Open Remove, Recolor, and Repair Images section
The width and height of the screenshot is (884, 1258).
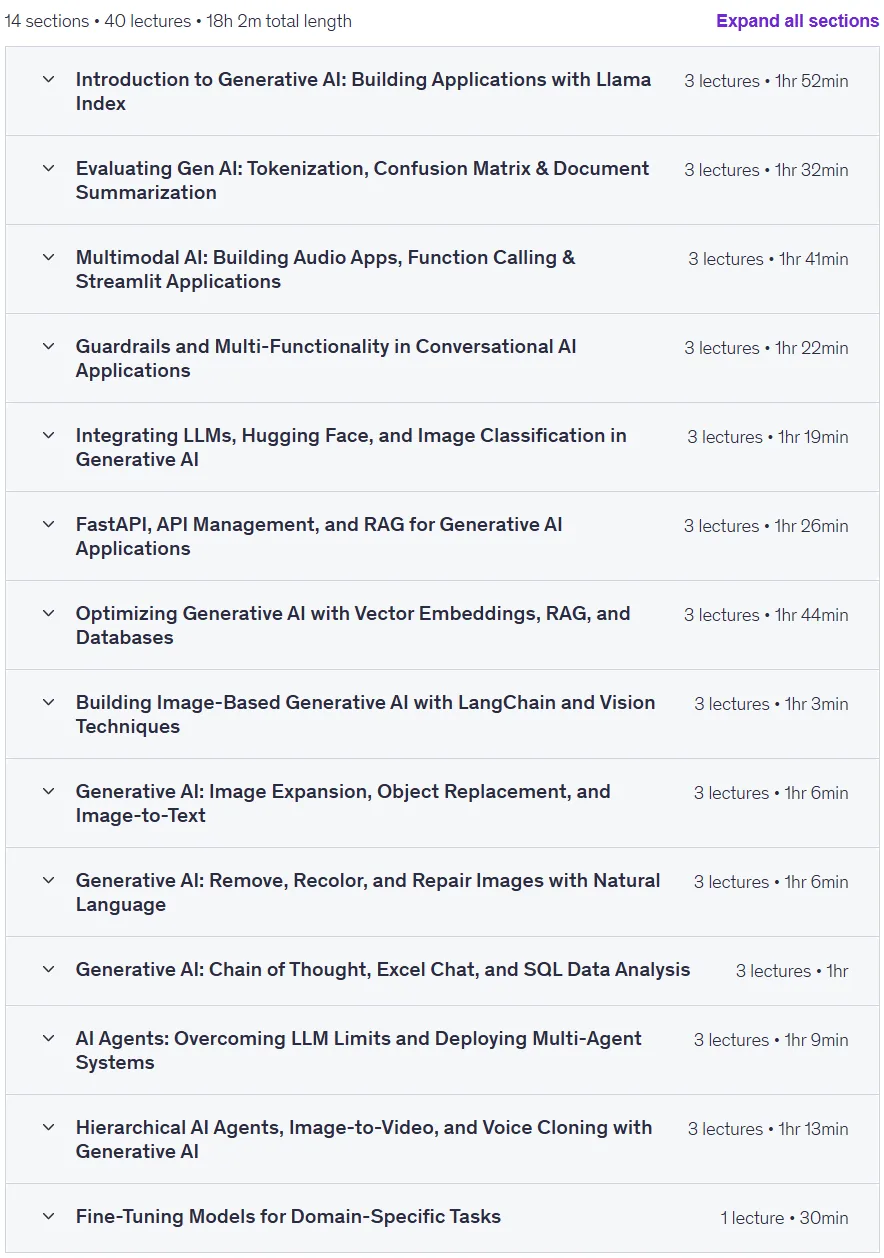[x=368, y=892]
